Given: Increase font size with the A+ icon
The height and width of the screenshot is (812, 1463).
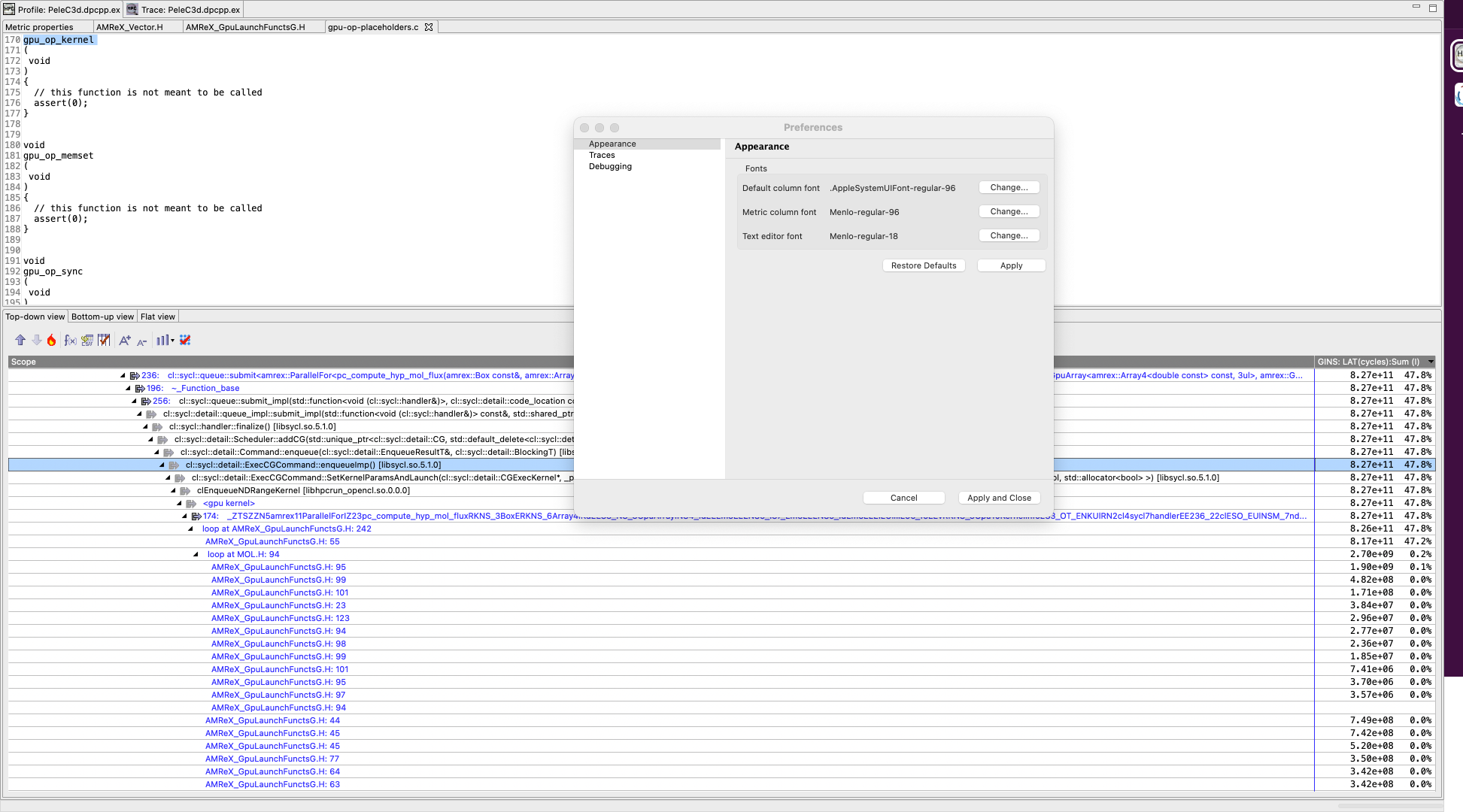Looking at the screenshot, I should click(x=124, y=340).
